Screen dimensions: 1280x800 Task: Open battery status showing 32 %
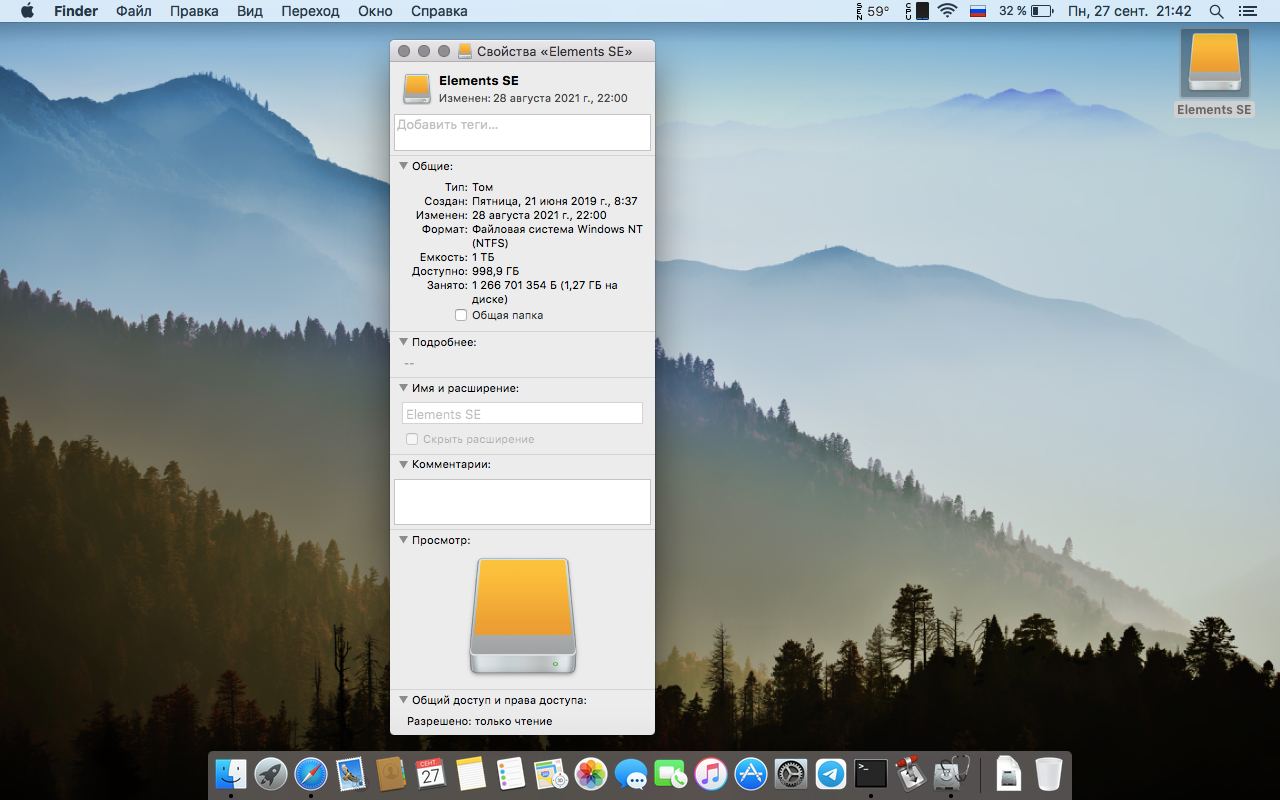coord(1026,11)
